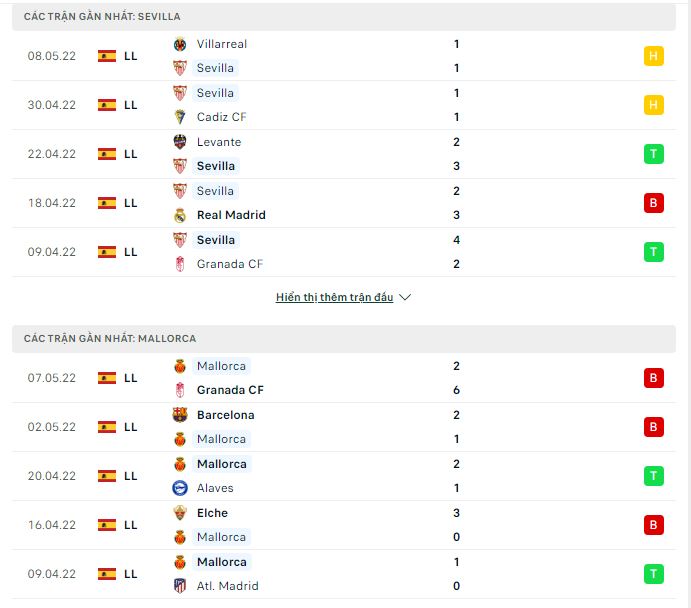Screen dimensions: 691x608
Task: Click red B badge for Sevilla-Real Madrid
Action: [654, 203]
